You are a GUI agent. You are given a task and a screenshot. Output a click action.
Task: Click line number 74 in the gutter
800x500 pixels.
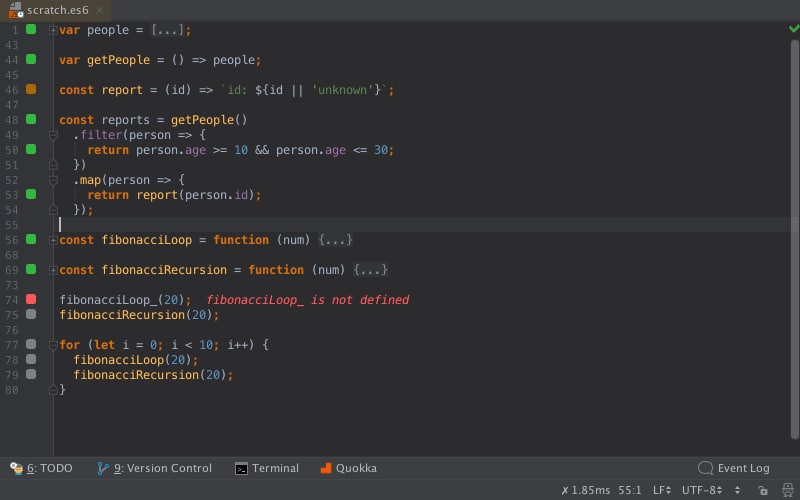11,300
